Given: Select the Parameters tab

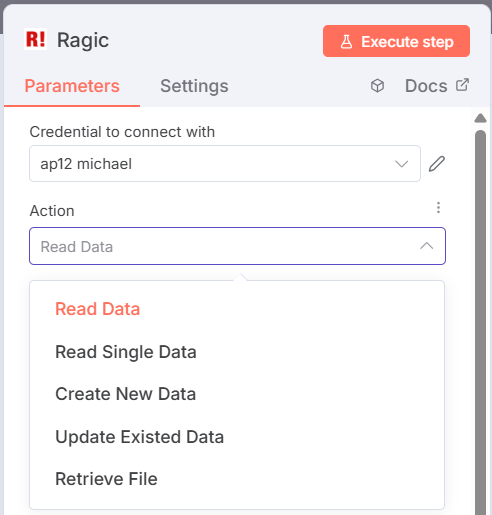Looking at the screenshot, I should coord(72,86).
